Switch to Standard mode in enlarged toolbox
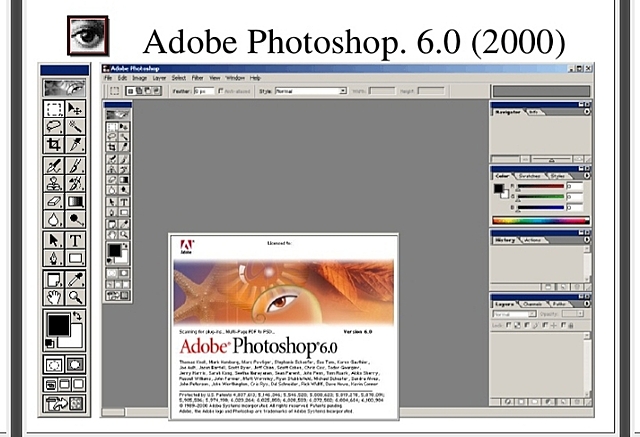 54,364
